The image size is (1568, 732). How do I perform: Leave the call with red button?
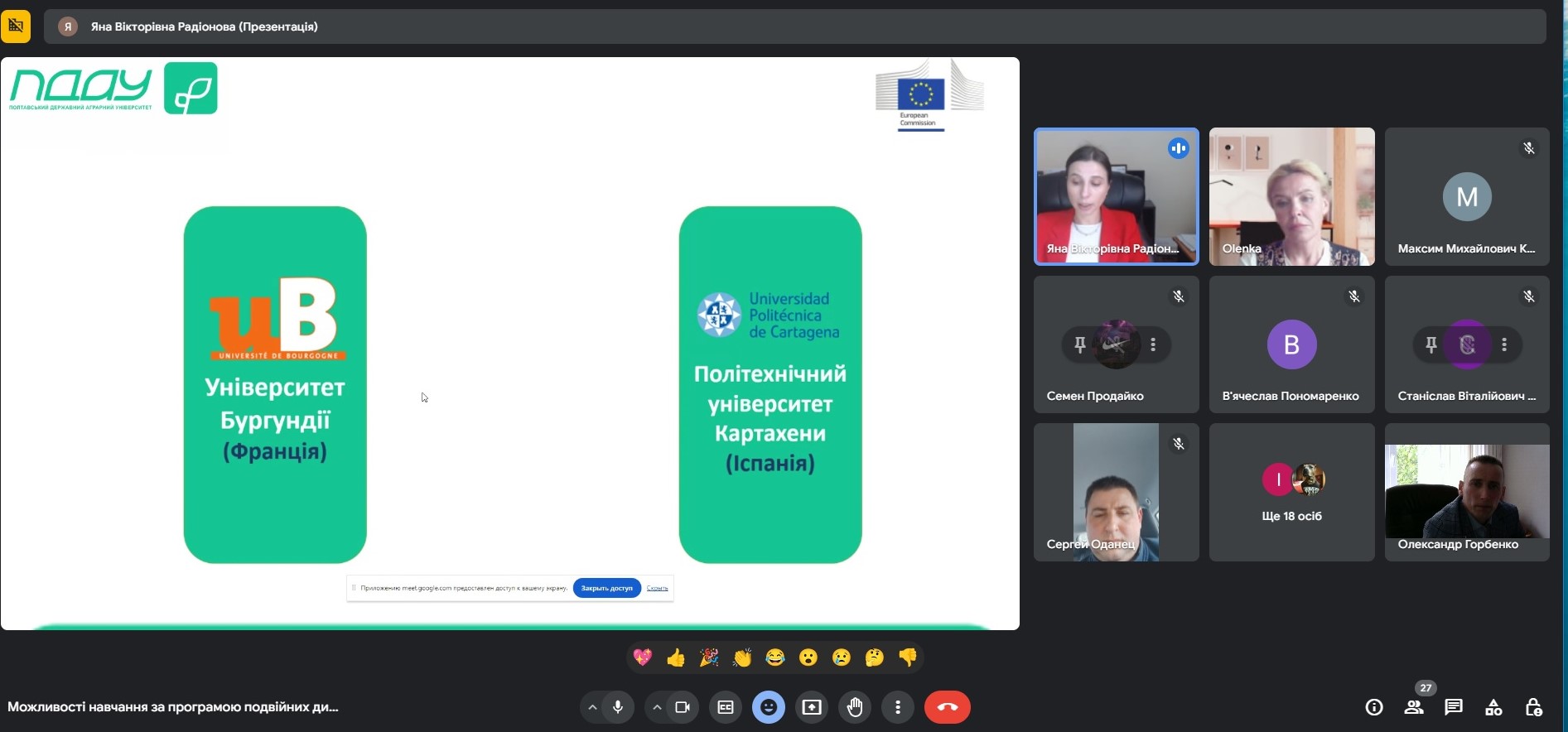click(x=948, y=707)
